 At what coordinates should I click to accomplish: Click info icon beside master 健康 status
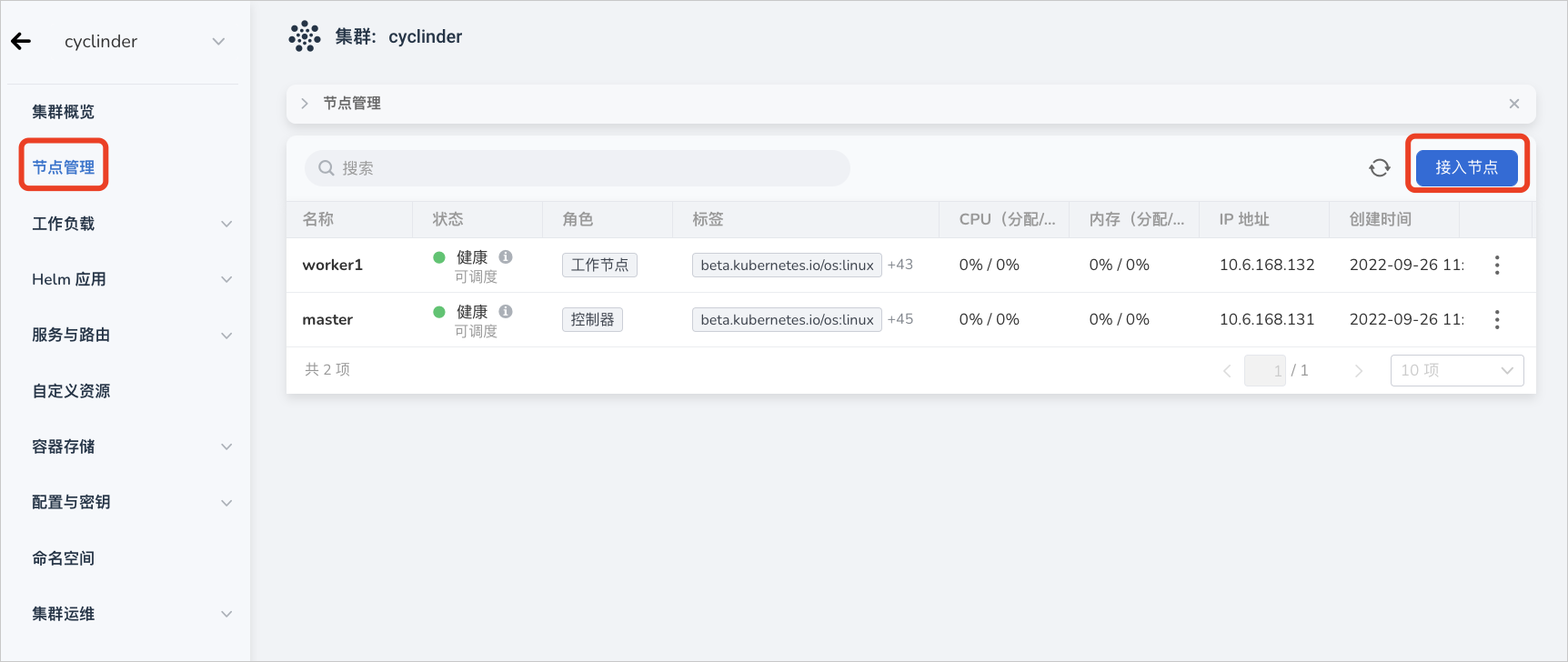point(506,311)
